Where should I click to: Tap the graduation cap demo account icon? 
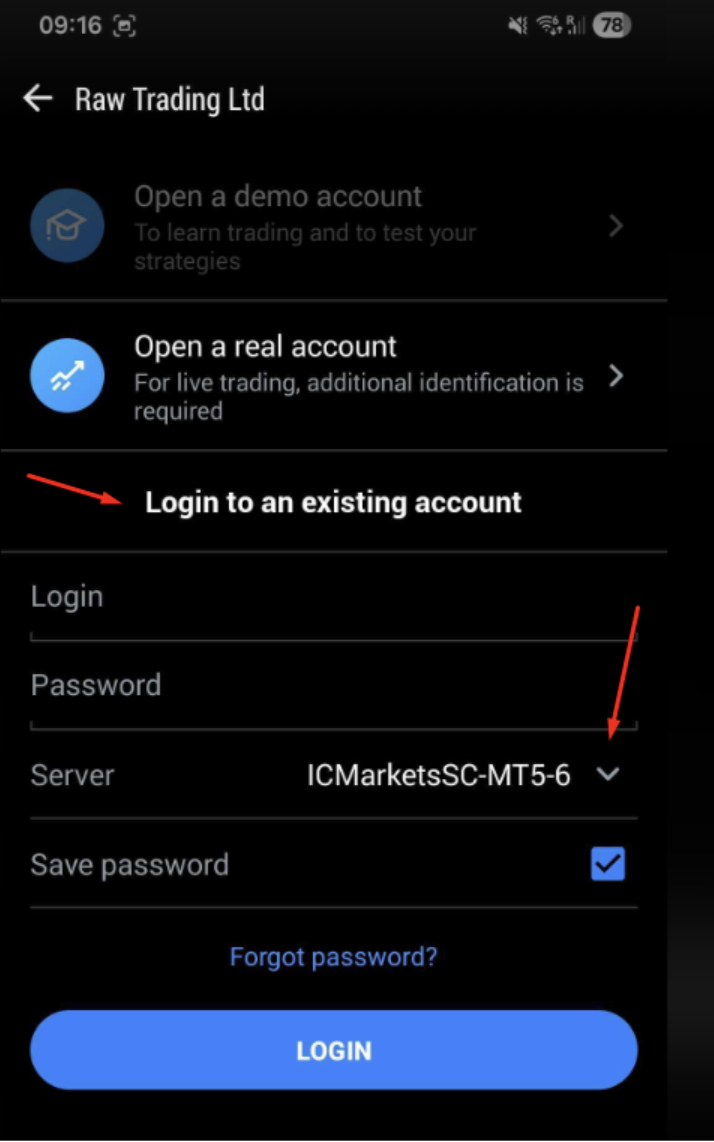pos(67,226)
